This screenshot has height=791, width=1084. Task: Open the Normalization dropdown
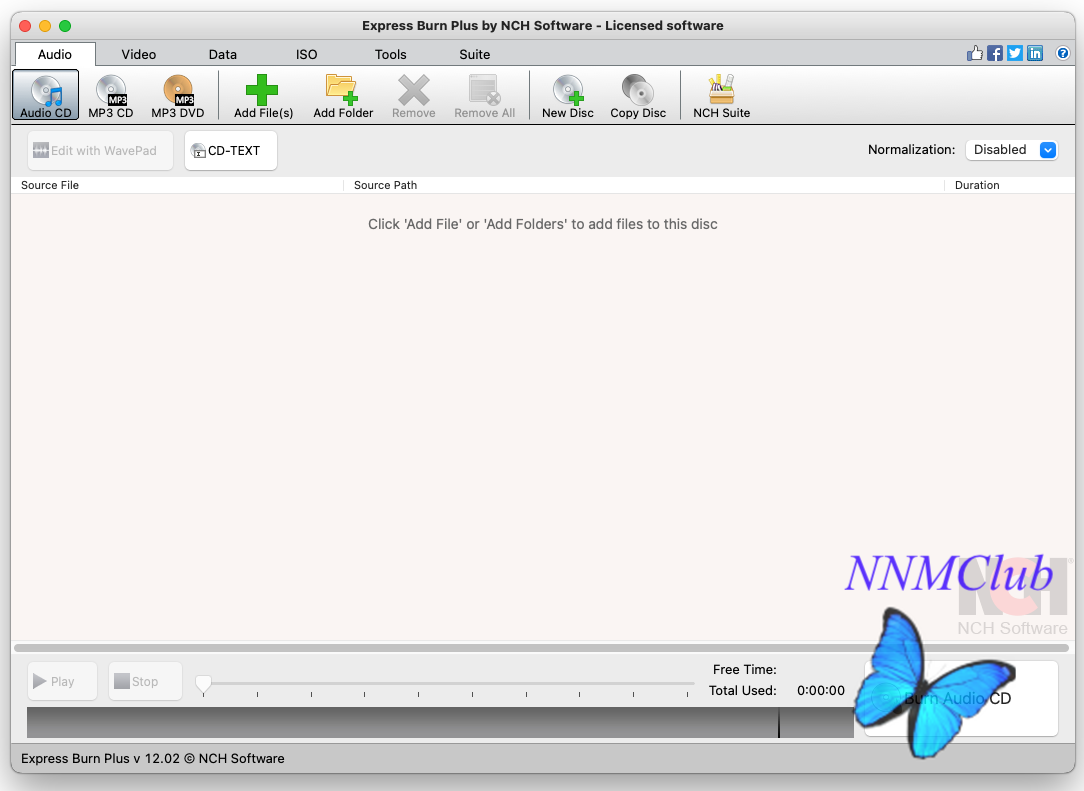[1011, 150]
